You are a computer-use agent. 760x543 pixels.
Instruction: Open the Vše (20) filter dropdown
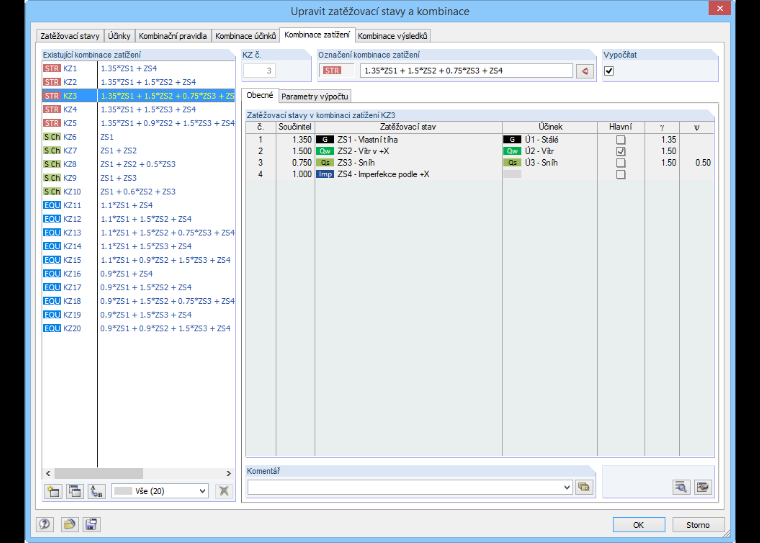click(160, 491)
